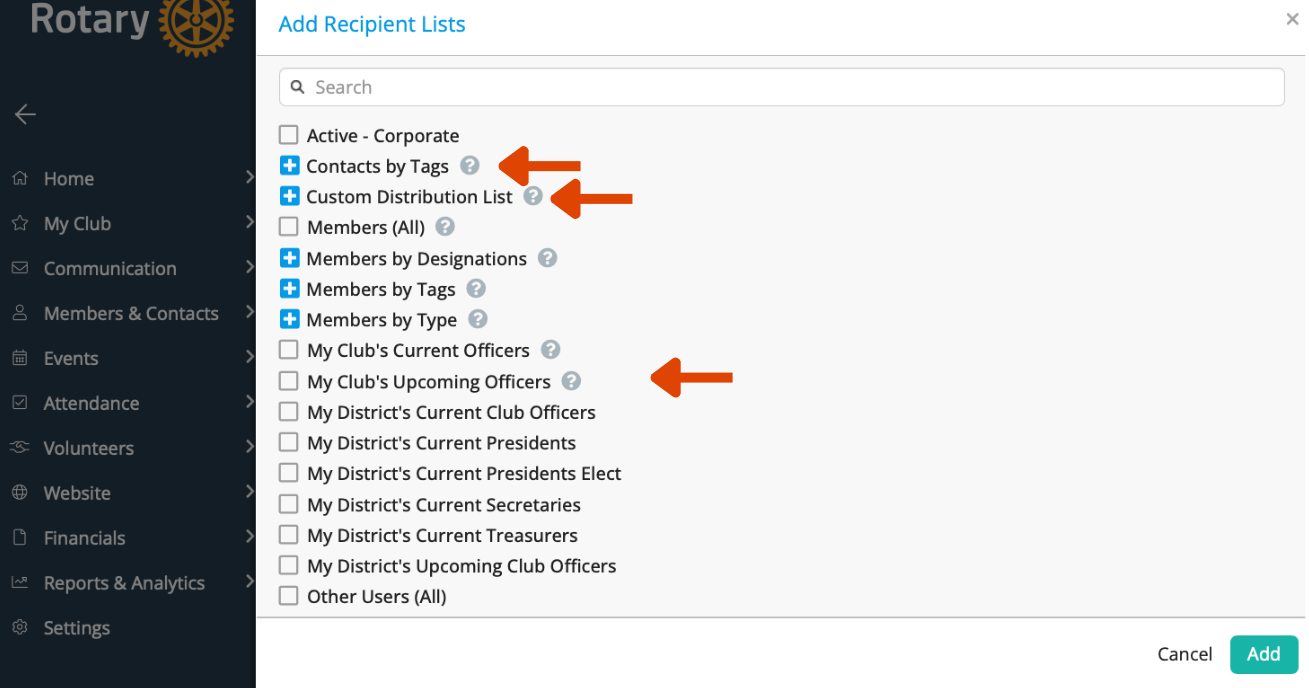Click help icon beside Members (All)
This screenshot has height=688, width=1309.
pos(446,227)
